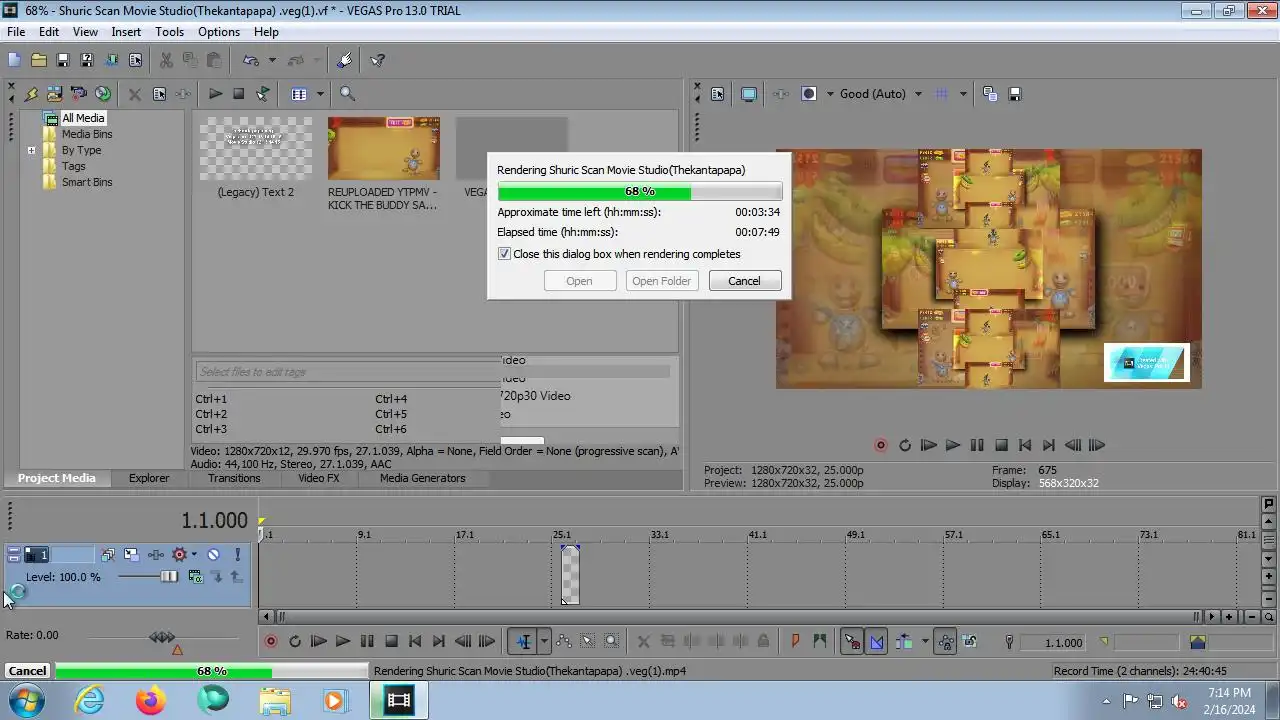Toggle Automatic Crossfades button
The height and width of the screenshot is (720, 1280).
point(877,642)
